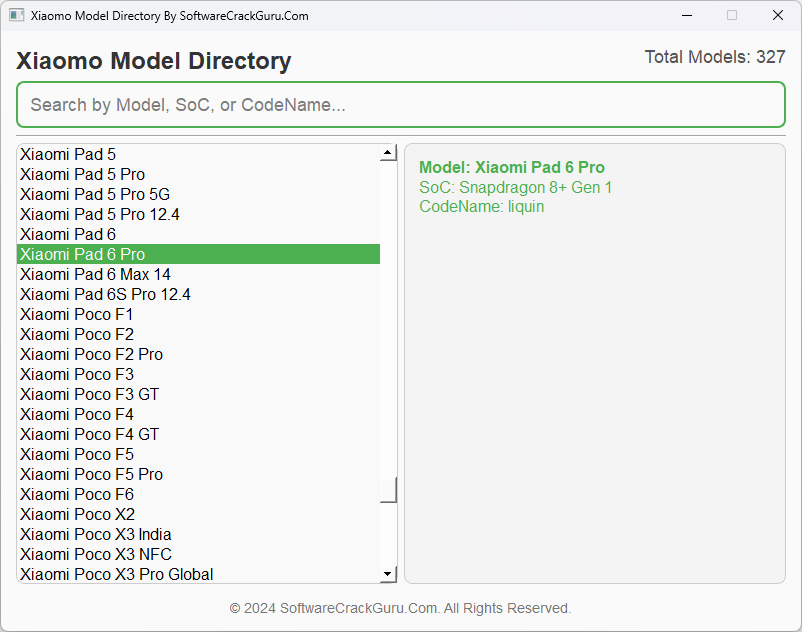
Task: Select Xiaomi Pad 6S Pro 12.4
Action: (105, 294)
